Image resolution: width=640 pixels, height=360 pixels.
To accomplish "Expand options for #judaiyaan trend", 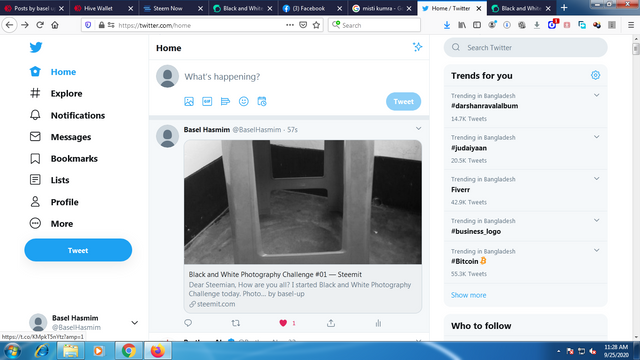I will coord(596,137).
